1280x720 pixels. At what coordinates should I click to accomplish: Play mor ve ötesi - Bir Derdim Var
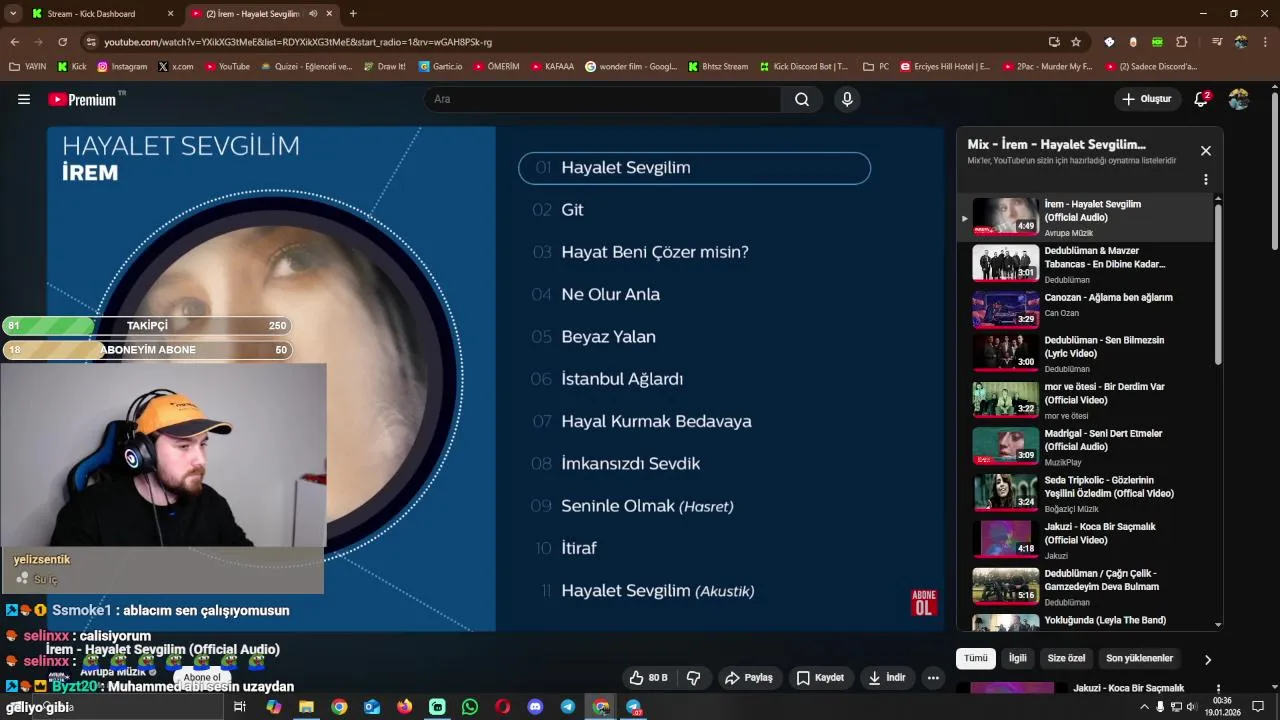coord(1085,400)
